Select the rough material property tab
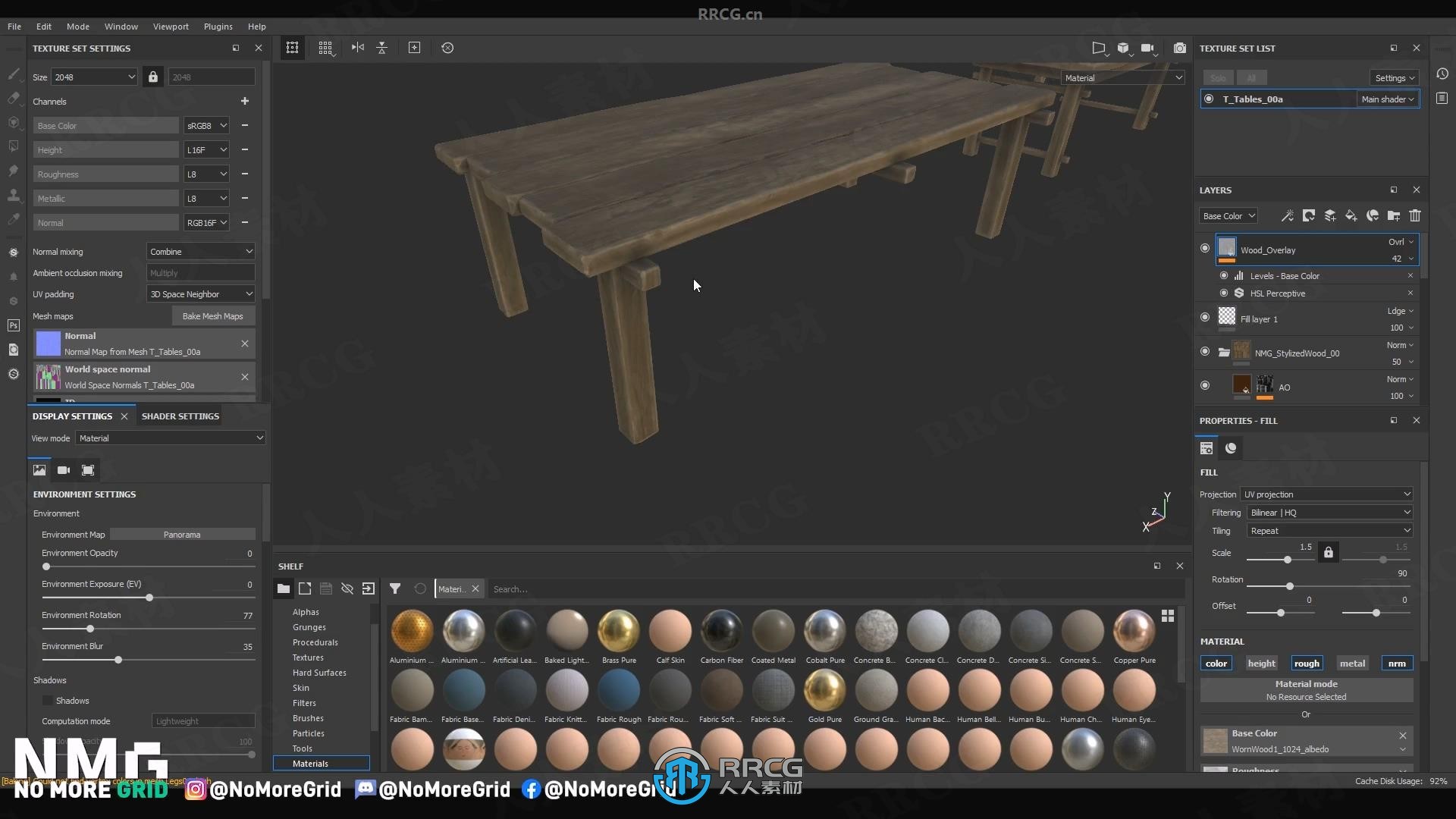1456x819 pixels. (x=1306, y=663)
